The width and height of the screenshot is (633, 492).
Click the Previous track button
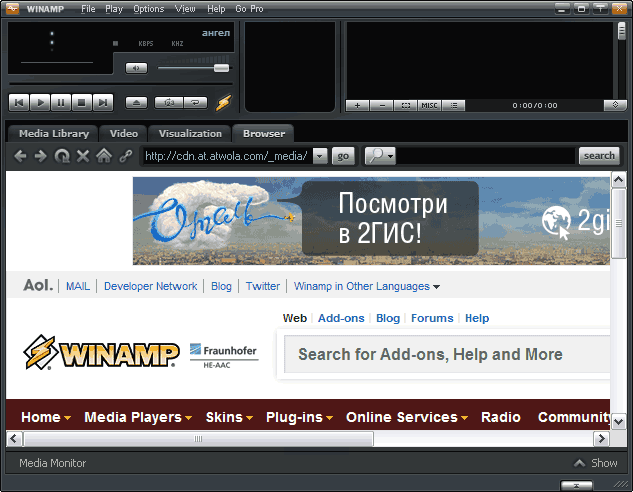[x=19, y=103]
